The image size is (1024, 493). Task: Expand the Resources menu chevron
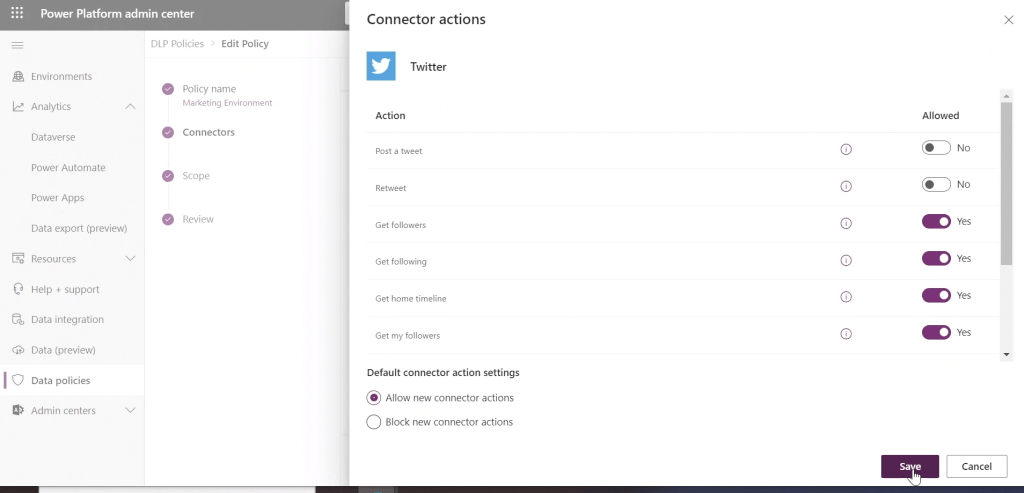pyautogui.click(x=130, y=259)
